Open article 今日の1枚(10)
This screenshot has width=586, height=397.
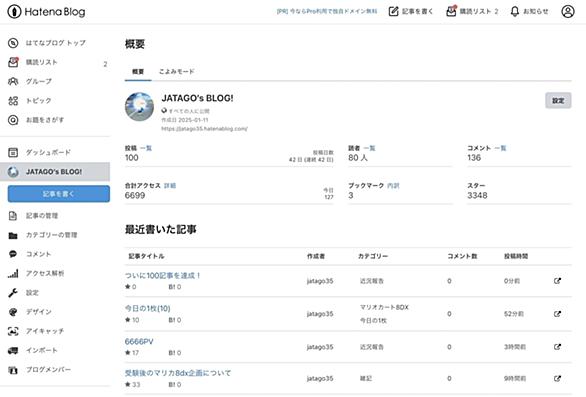(148, 308)
